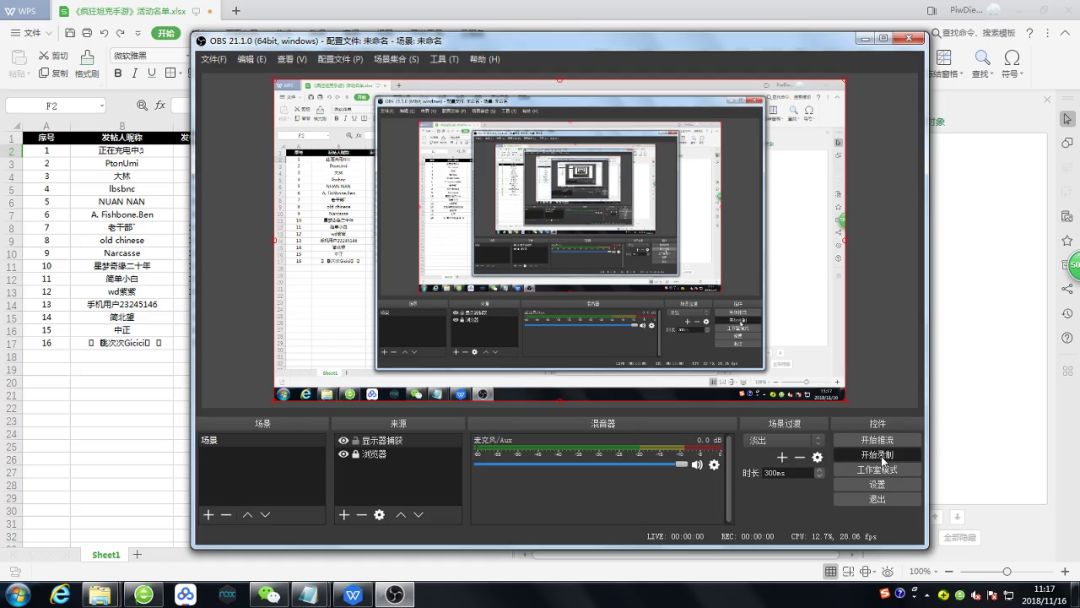Open scene transition gear properties
Viewport: 1080px width, 608px height.
pos(817,457)
